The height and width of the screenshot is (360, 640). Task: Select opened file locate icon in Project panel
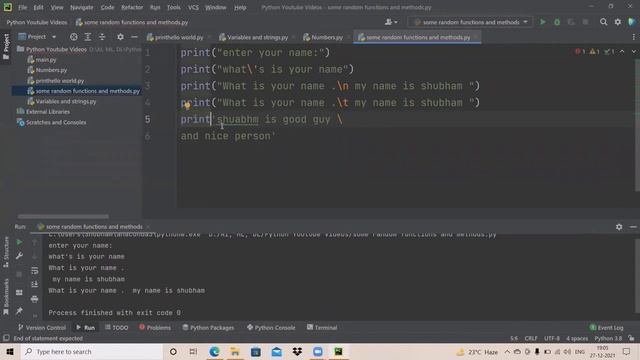[73, 37]
